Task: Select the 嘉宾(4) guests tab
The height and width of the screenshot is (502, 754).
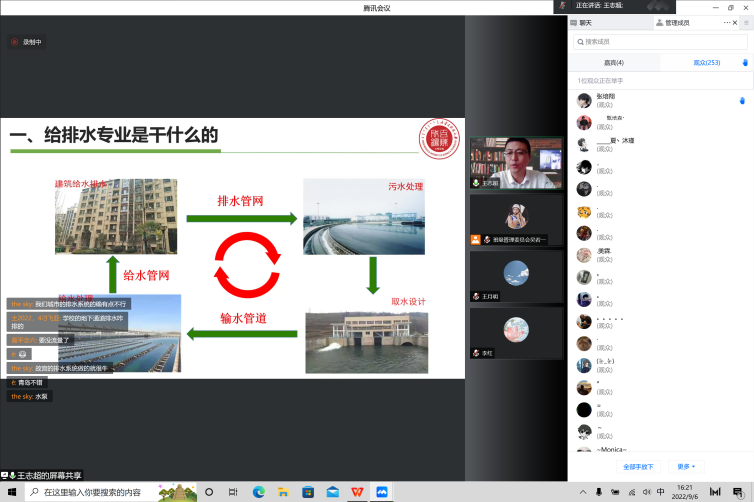Action: 614,63
